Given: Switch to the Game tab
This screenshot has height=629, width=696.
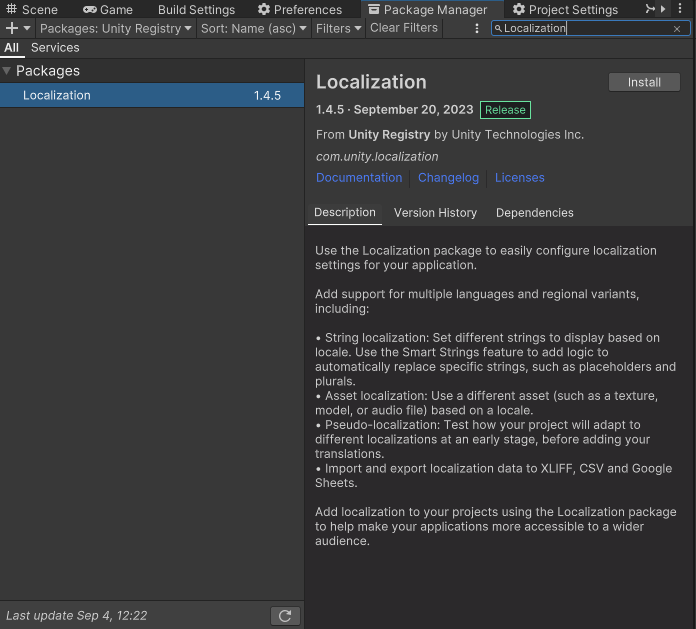Looking at the screenshot, I should pyautogui.click(x=108, y=9).
